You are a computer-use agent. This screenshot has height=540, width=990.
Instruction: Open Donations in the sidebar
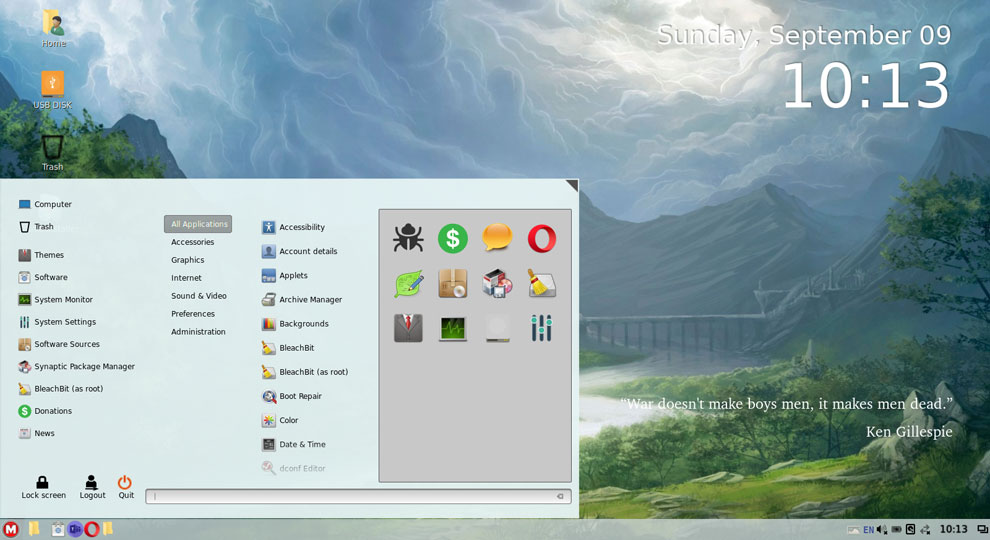tap(45, 411)
